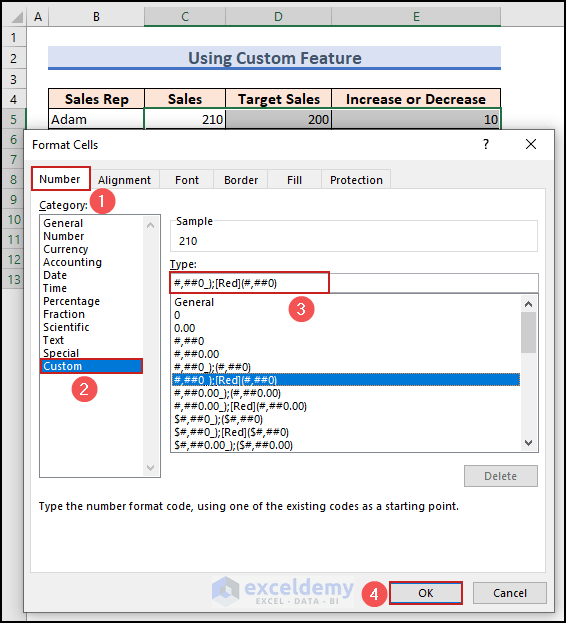Select the cell containing 210
566x623 pixels.
pos(185,119)
